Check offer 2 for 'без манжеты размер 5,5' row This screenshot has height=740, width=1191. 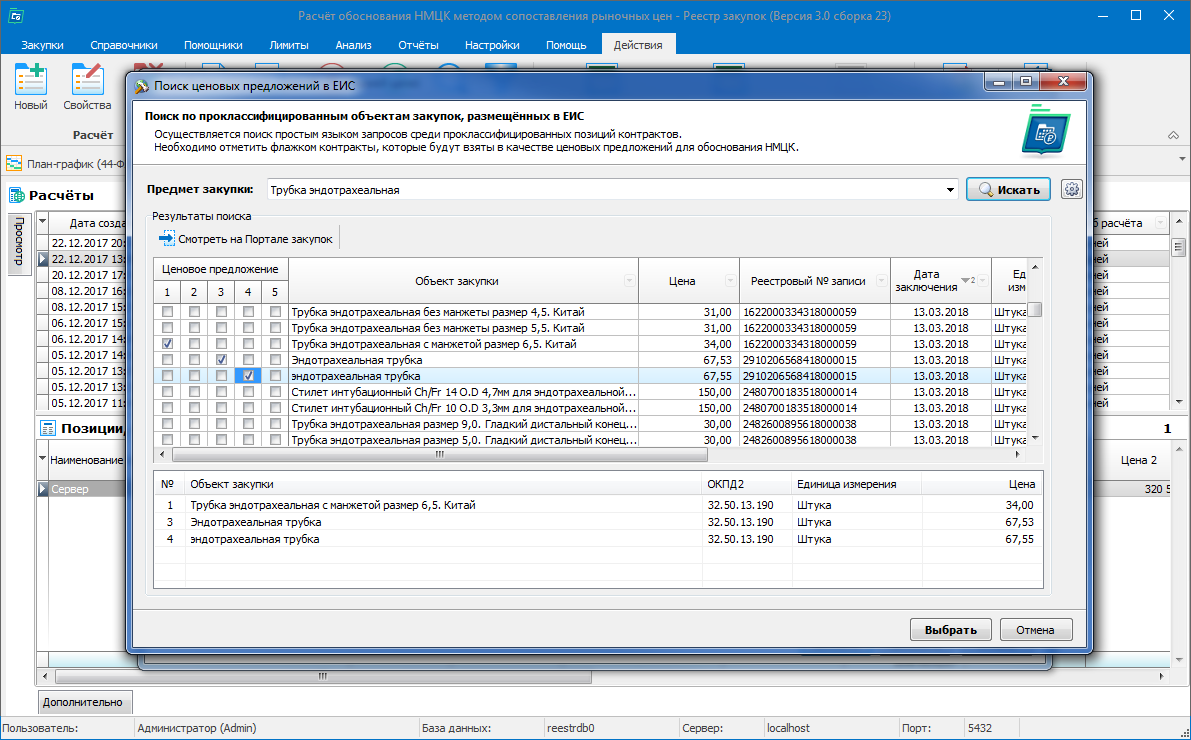tap(194, 327)
